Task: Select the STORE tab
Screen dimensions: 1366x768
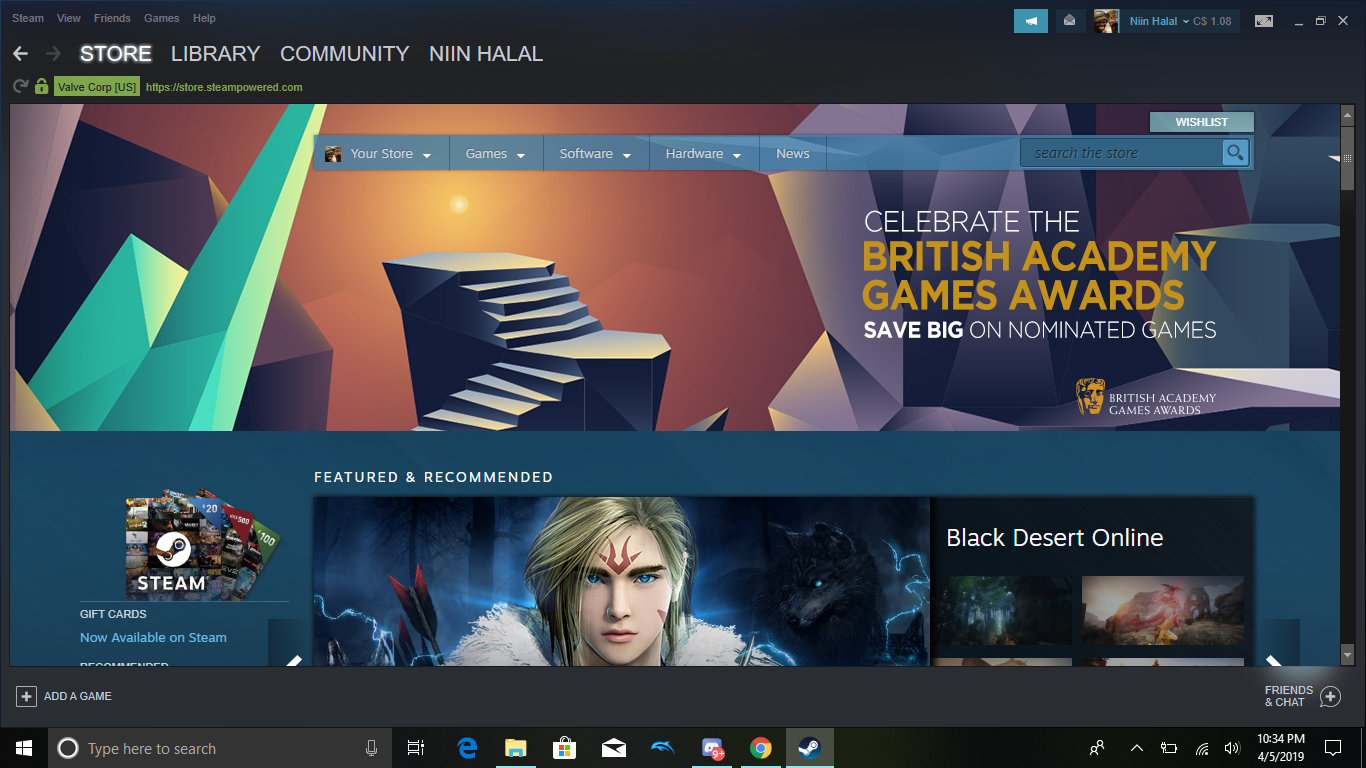Action: pyautogui.click(x=116, y=54)
